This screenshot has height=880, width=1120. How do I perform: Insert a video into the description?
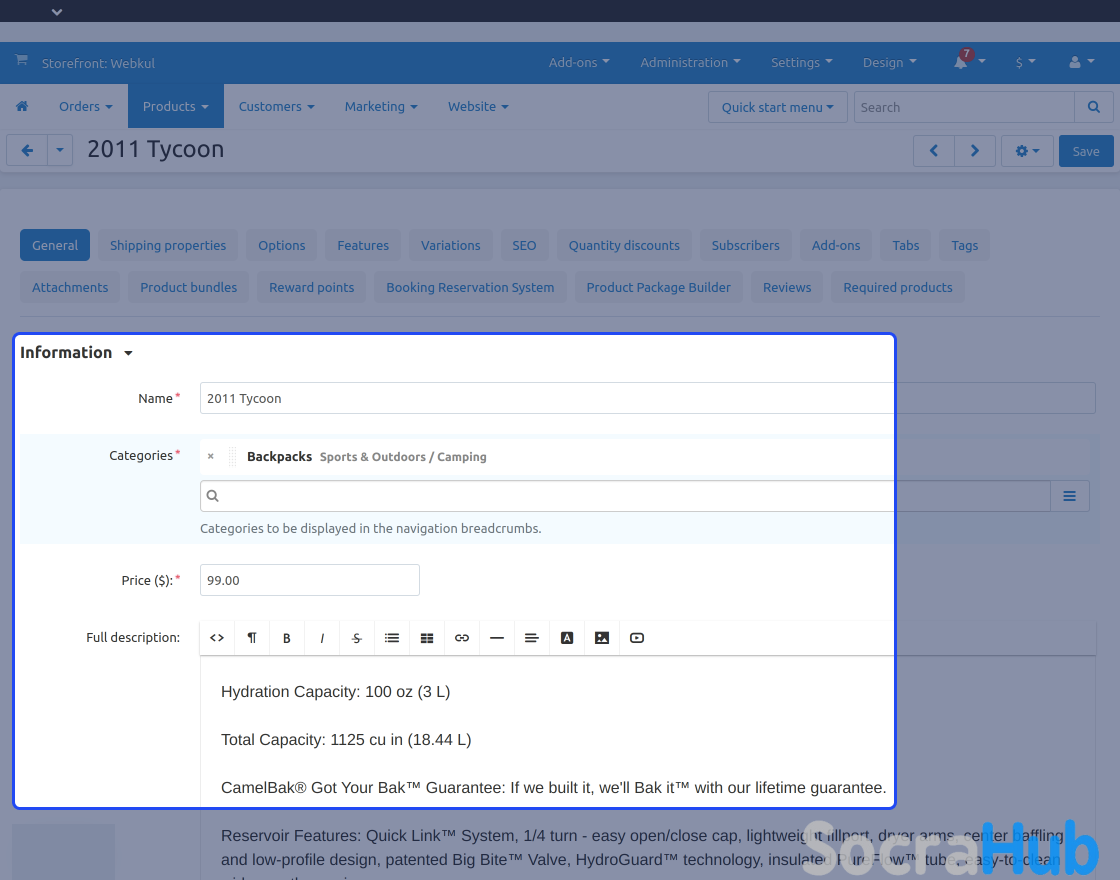click(637, 638)
